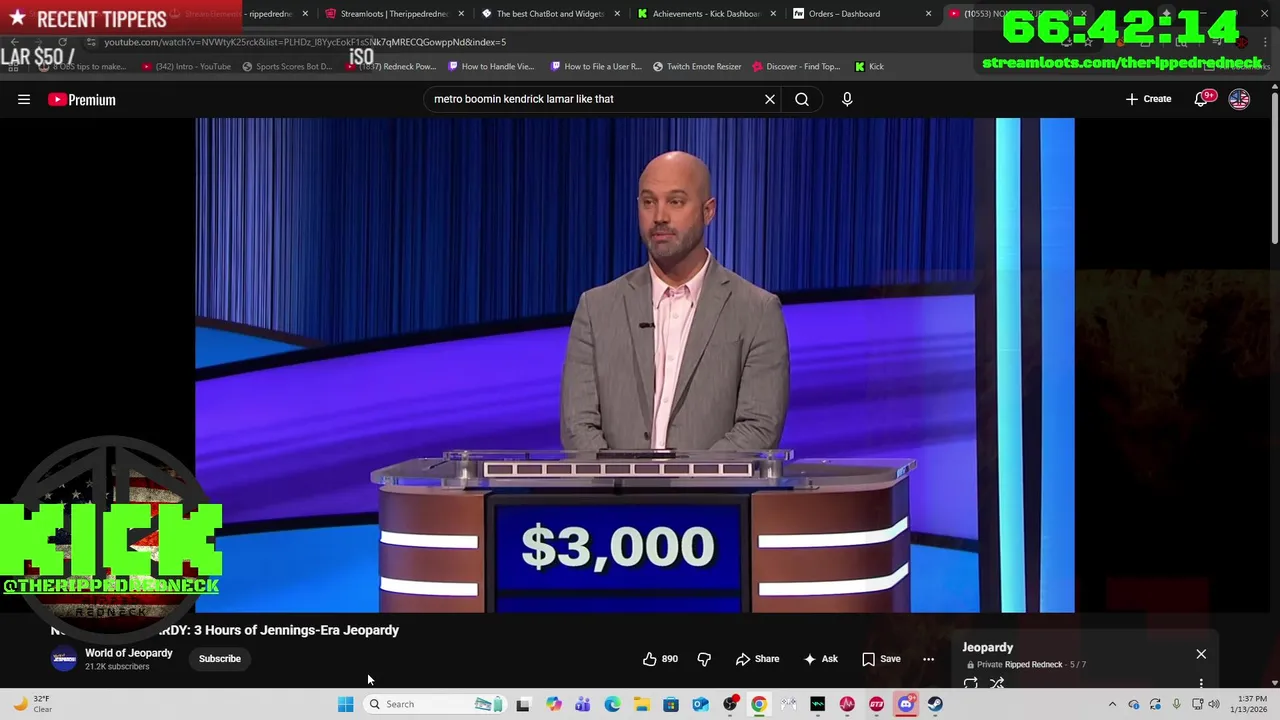This screenshot has width=1280, height=720.
Task: Open Microsoft Store taskbar icon
Action: (671, 704)
